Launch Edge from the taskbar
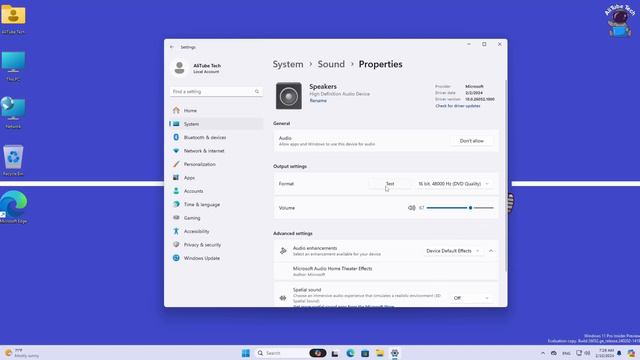This screenshot has height=360, width=640. click(350, 353)
